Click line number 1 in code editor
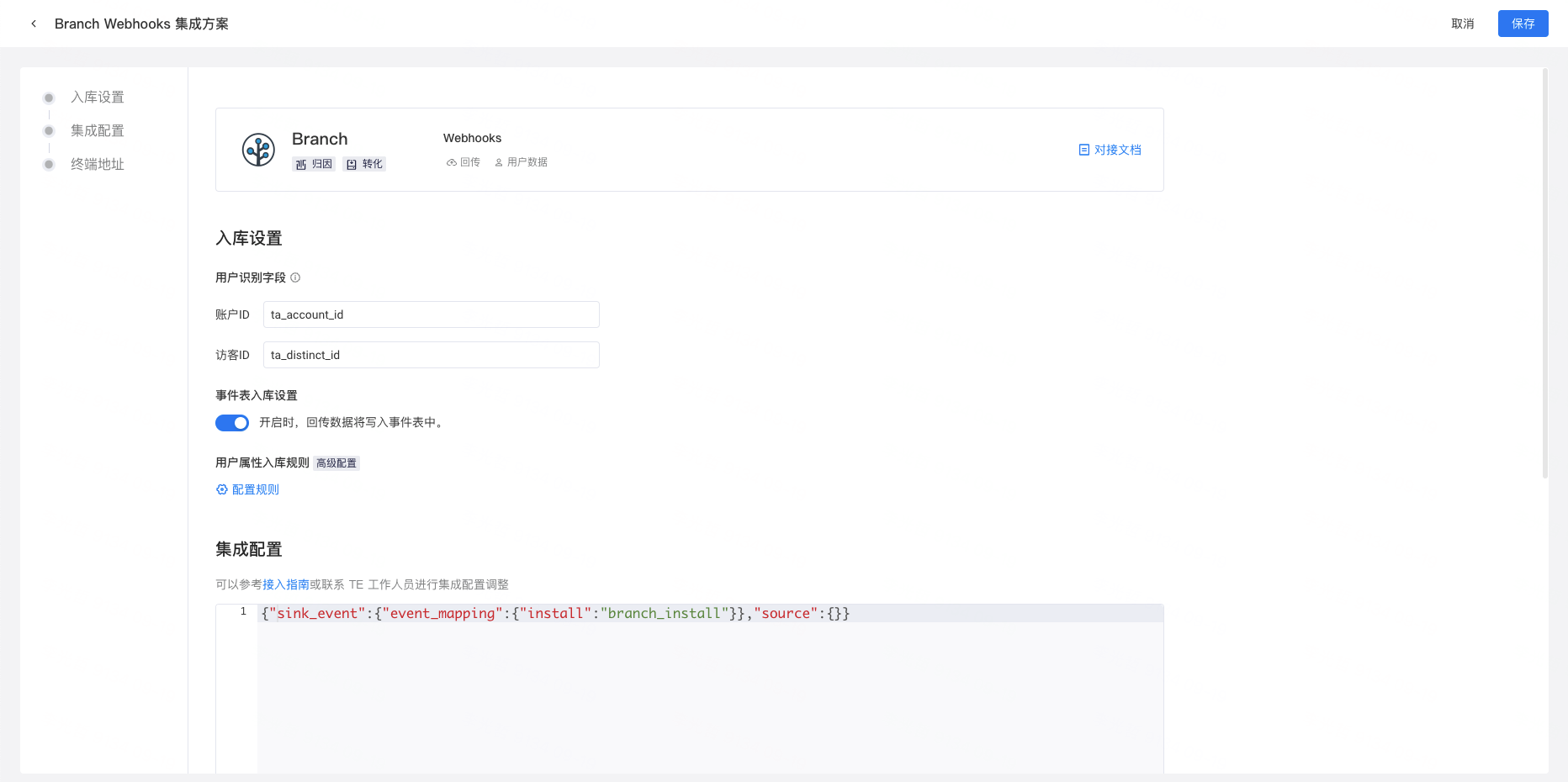This screenshot has width=1568, height=782. tap(243, 612)
